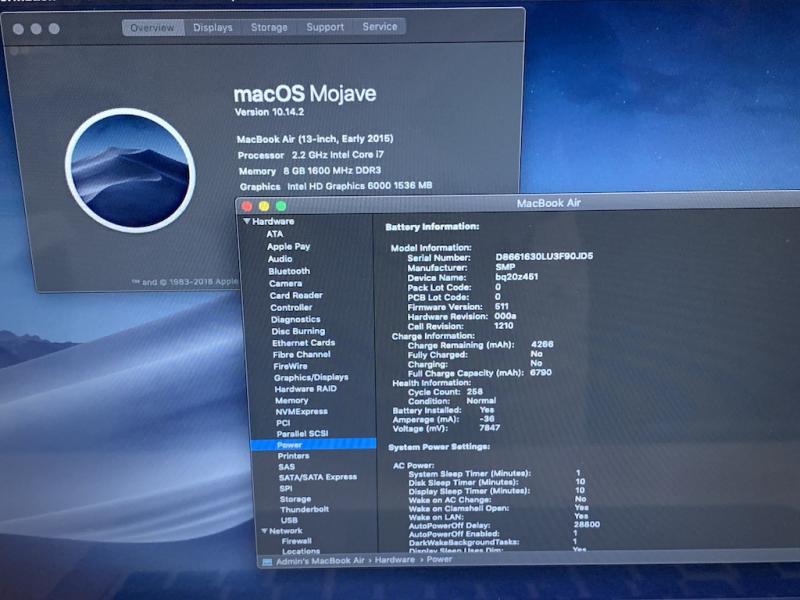
Task: Select PCI in the sidebar
Action: click(x=283, y=422)
